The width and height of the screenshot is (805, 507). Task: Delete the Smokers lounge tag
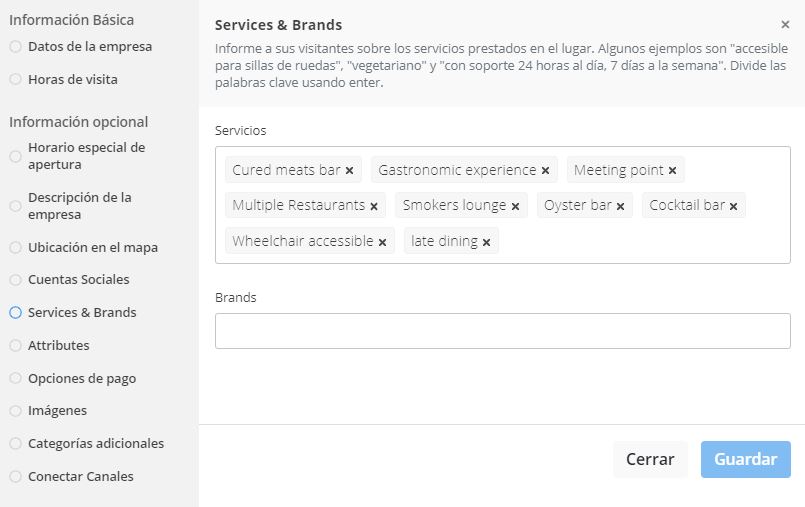coord(515,206)
